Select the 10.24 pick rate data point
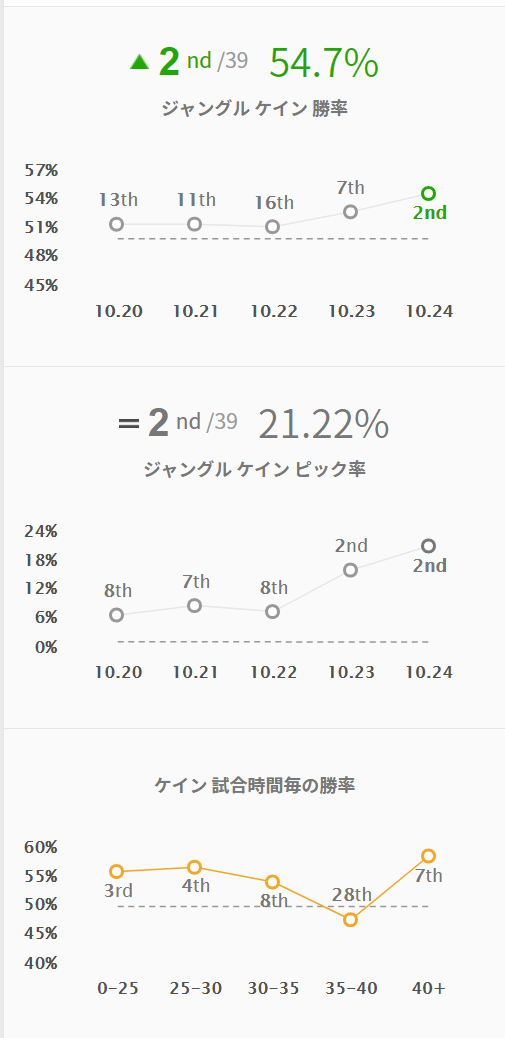The height and width of the screenshot is (1038, 505). [x=428, y=546]
